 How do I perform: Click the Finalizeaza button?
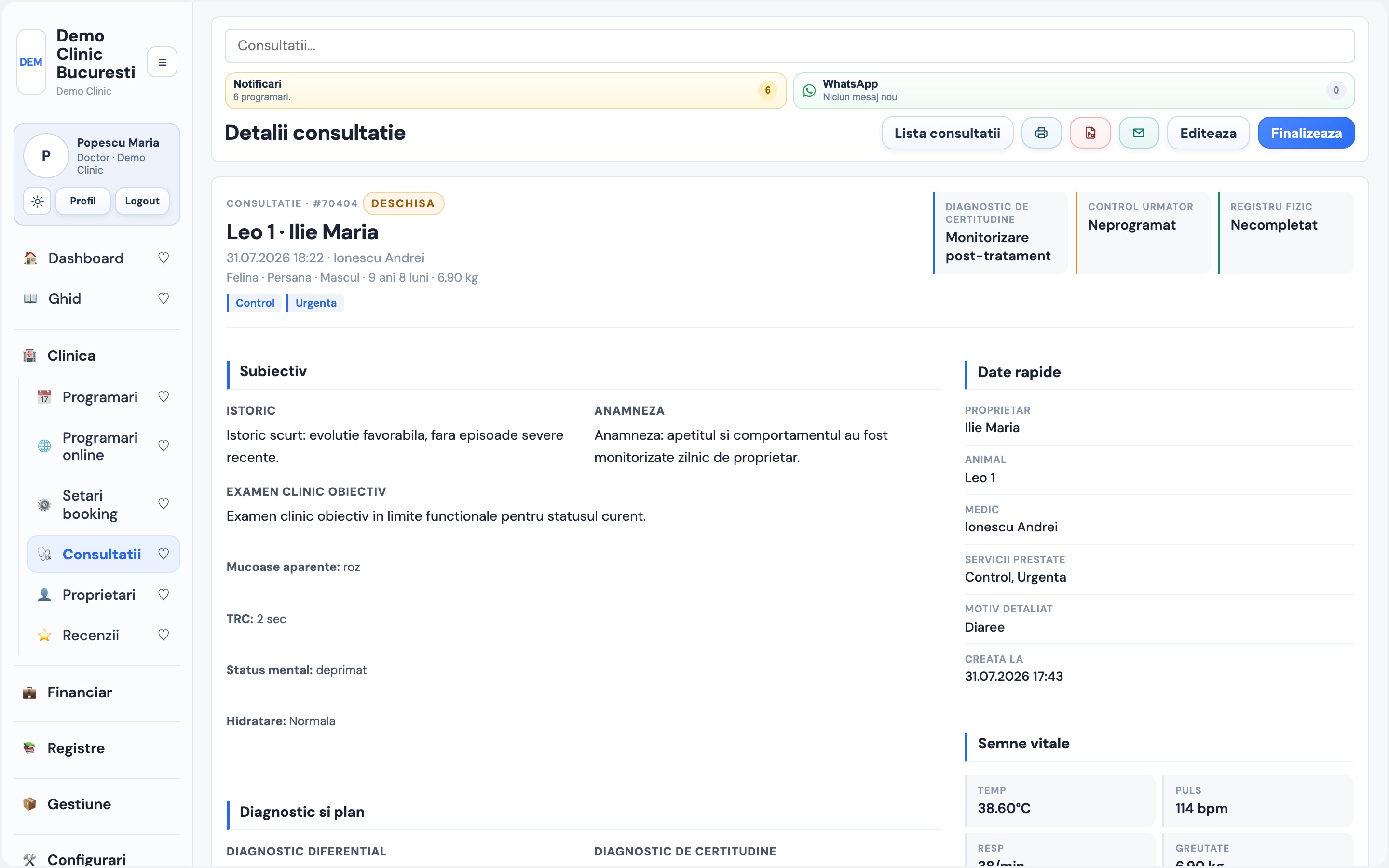(1306, 133)
